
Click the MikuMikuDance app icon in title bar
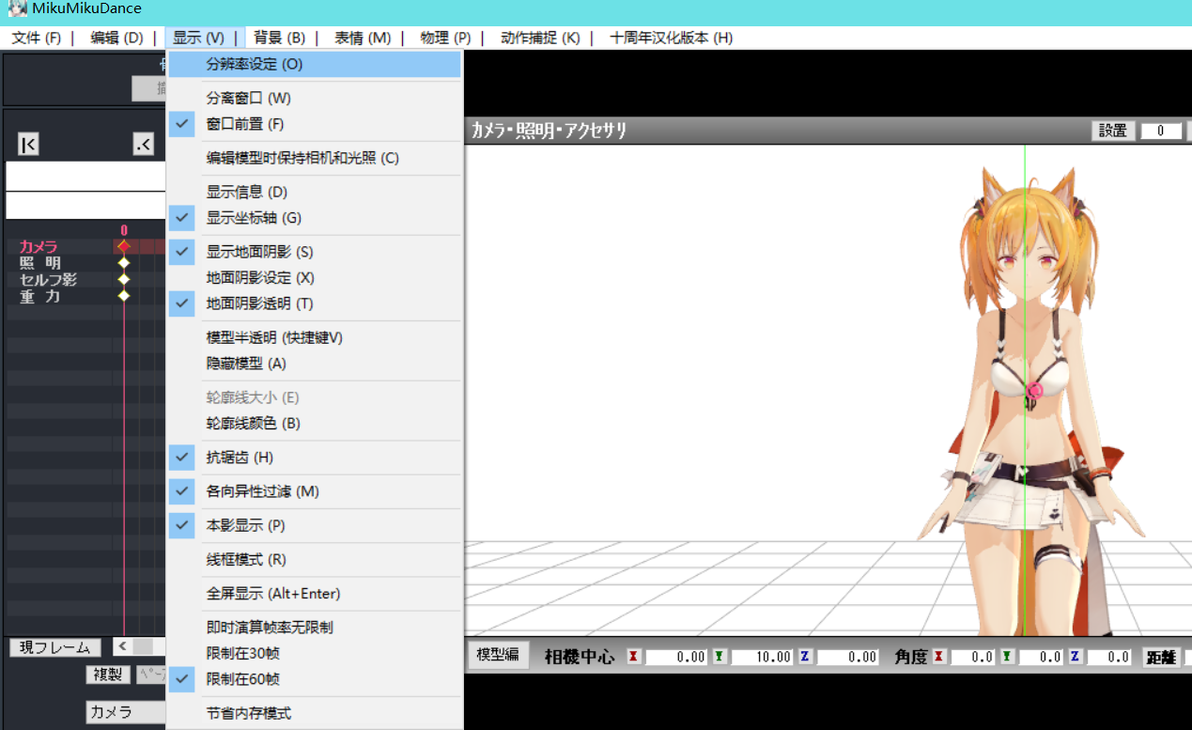point(17,9)
